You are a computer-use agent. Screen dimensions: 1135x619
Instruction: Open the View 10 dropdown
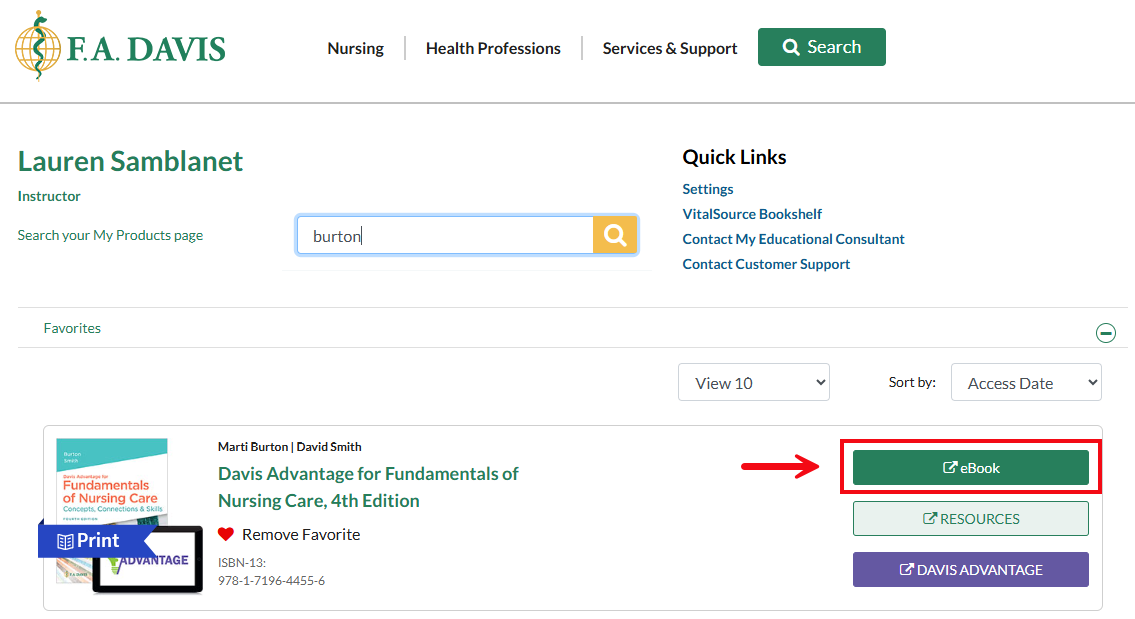pyautogui.click(x=754, y=382)
